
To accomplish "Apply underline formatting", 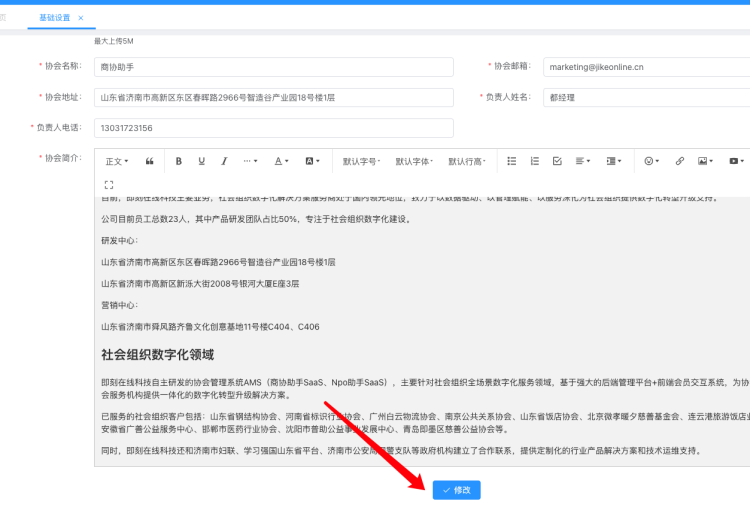I will pos(201,161).
